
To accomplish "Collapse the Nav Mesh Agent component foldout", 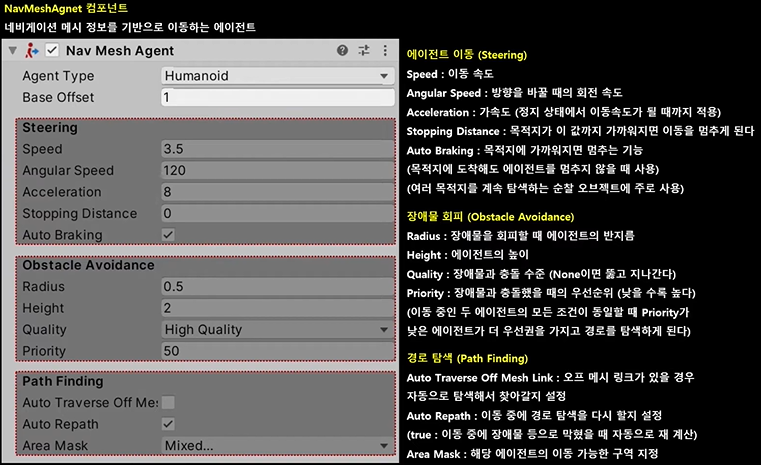I will [13, 50].
